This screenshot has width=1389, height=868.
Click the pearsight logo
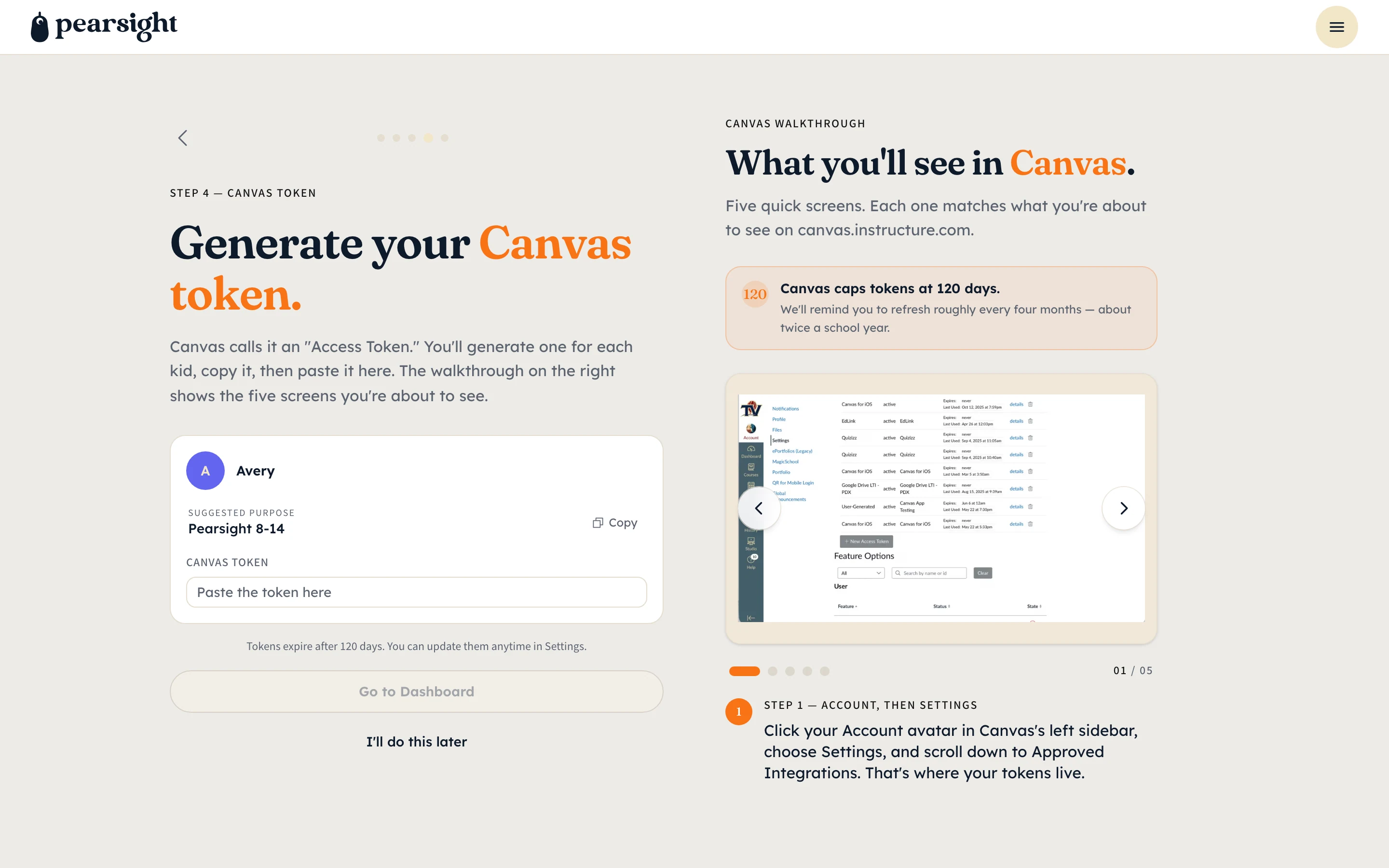pos(104,27)
